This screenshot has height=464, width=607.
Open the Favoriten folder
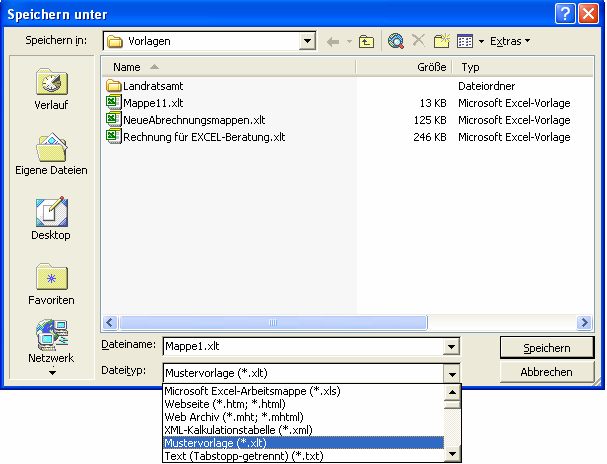[x=51, y=284]
